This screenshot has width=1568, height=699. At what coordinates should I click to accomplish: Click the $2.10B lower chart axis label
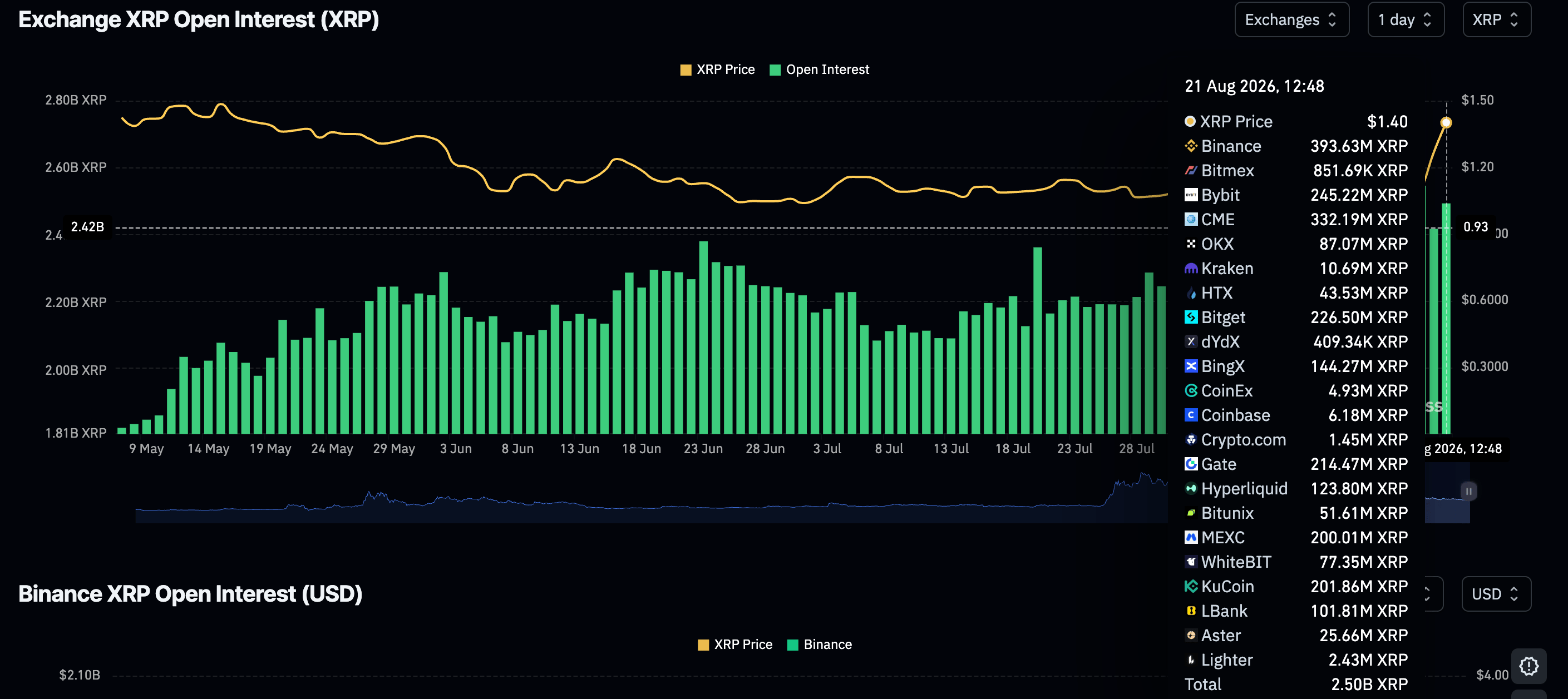tap(80, 675)
